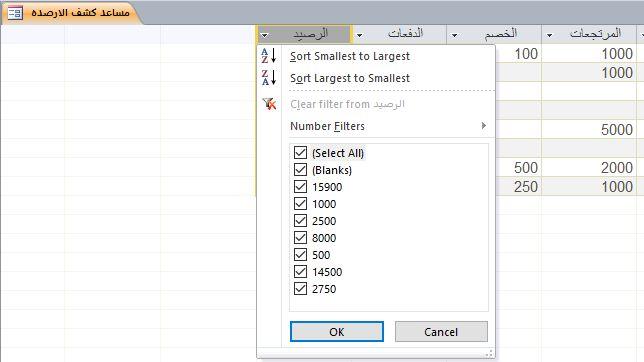Uncheck the 1000 filter value checkbox
This screenshot has height=362, width=644.
click(300, 204)
